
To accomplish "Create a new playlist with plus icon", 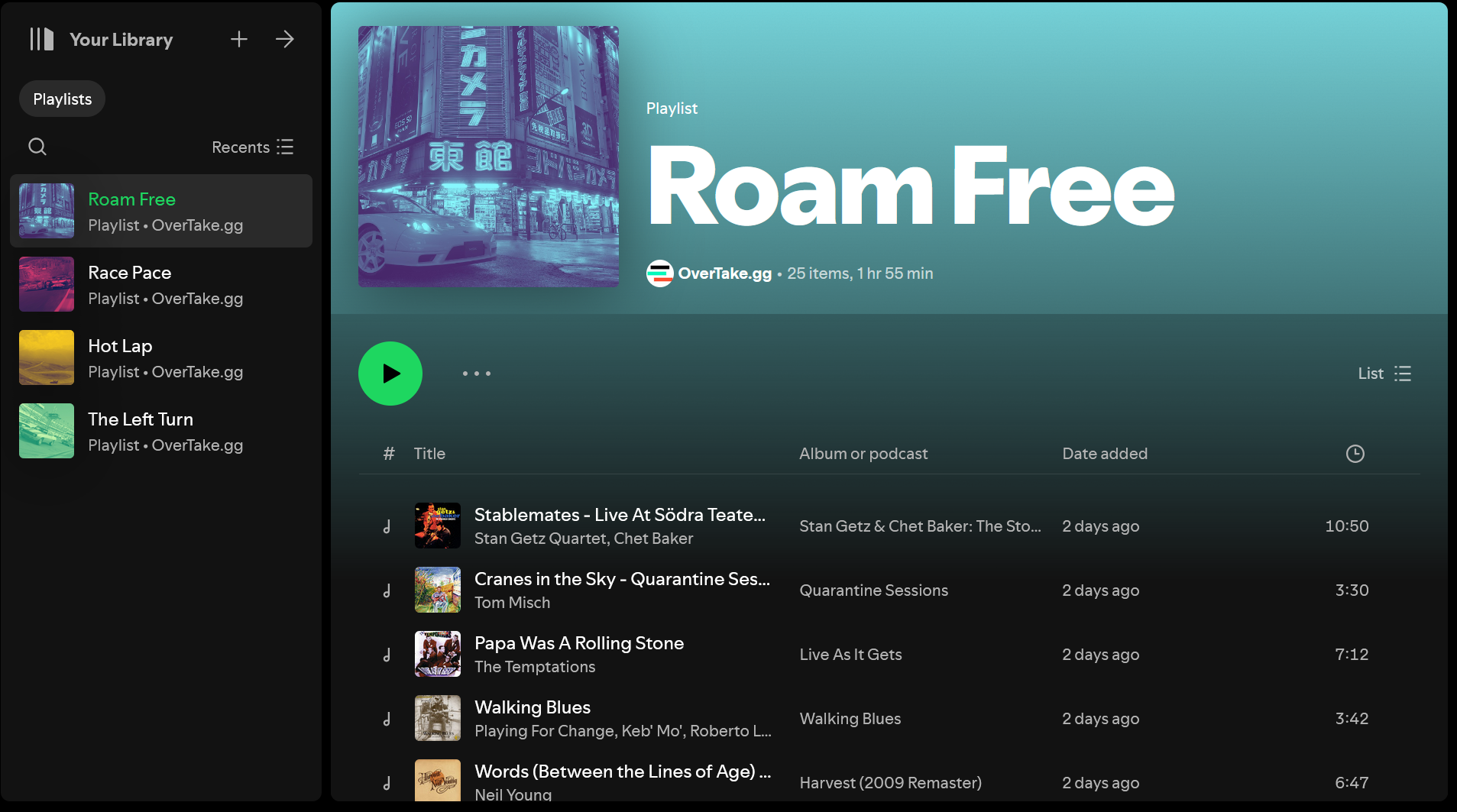I will [x=239, y=39].
